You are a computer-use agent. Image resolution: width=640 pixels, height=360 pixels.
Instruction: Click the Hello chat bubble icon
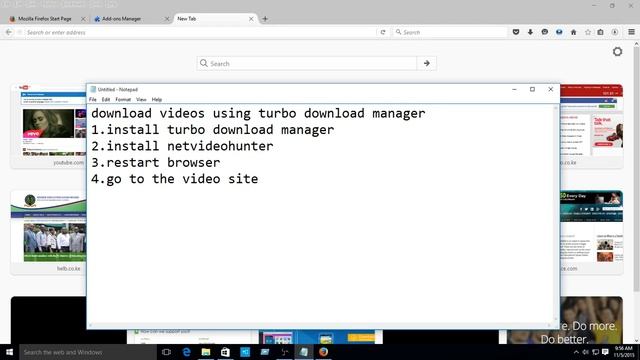[x=544, y=32]
